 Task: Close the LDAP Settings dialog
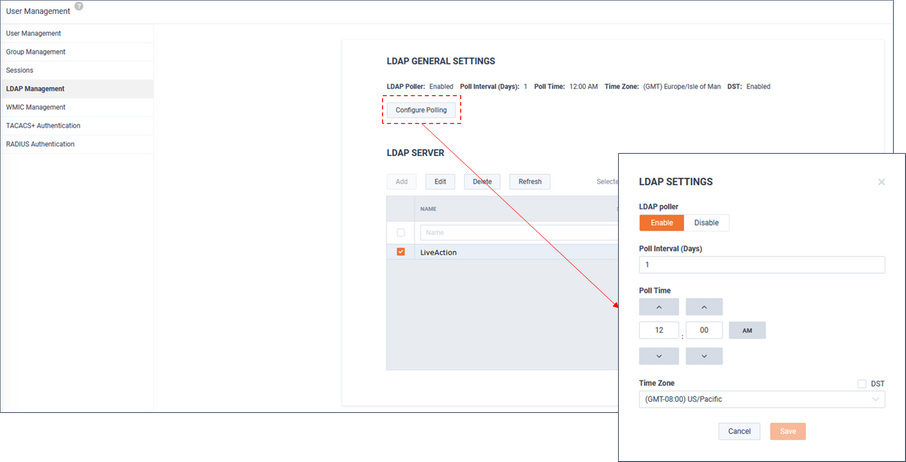point(881,182)
